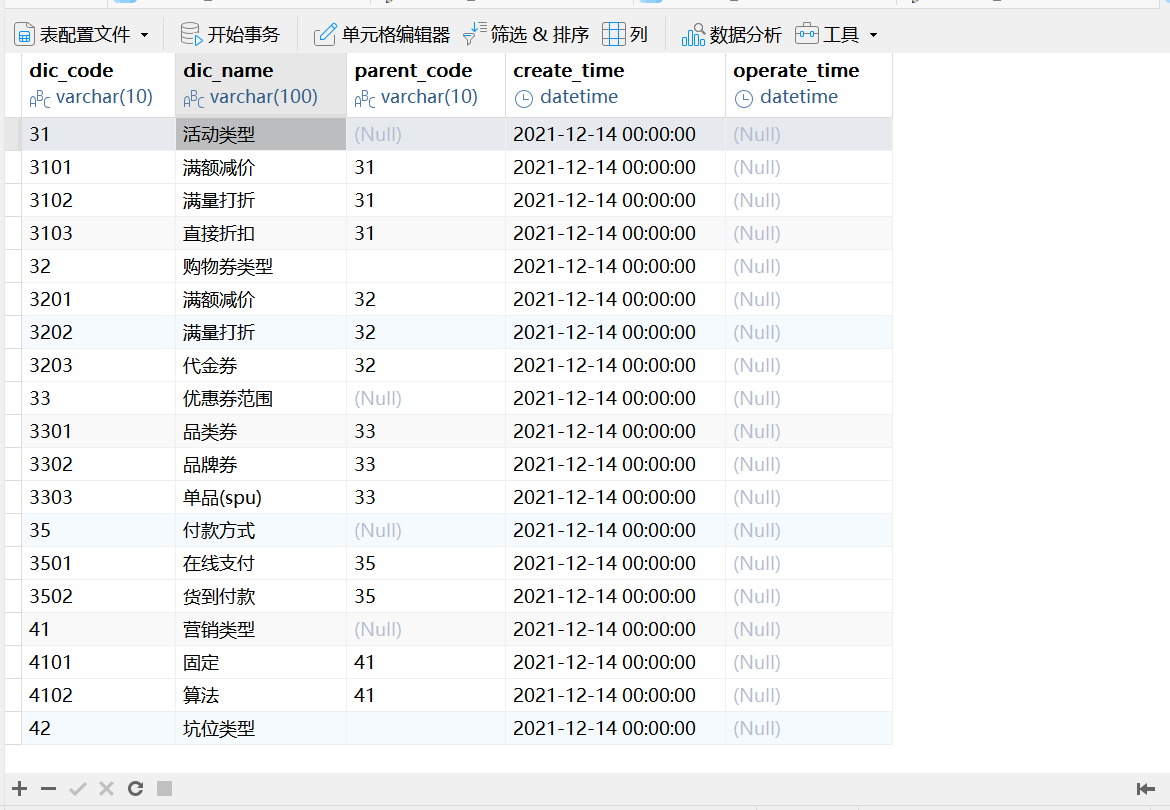Click the discard changes X icon

(107, 788)
